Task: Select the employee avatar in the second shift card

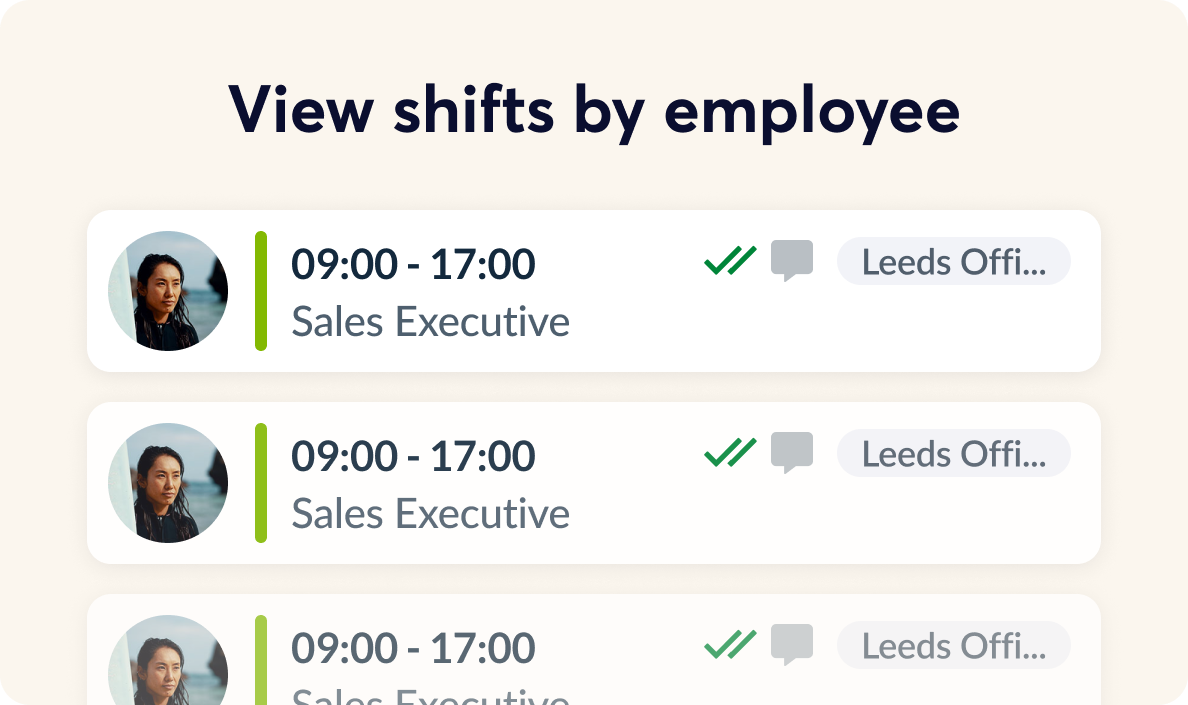Action: (168, 483)
